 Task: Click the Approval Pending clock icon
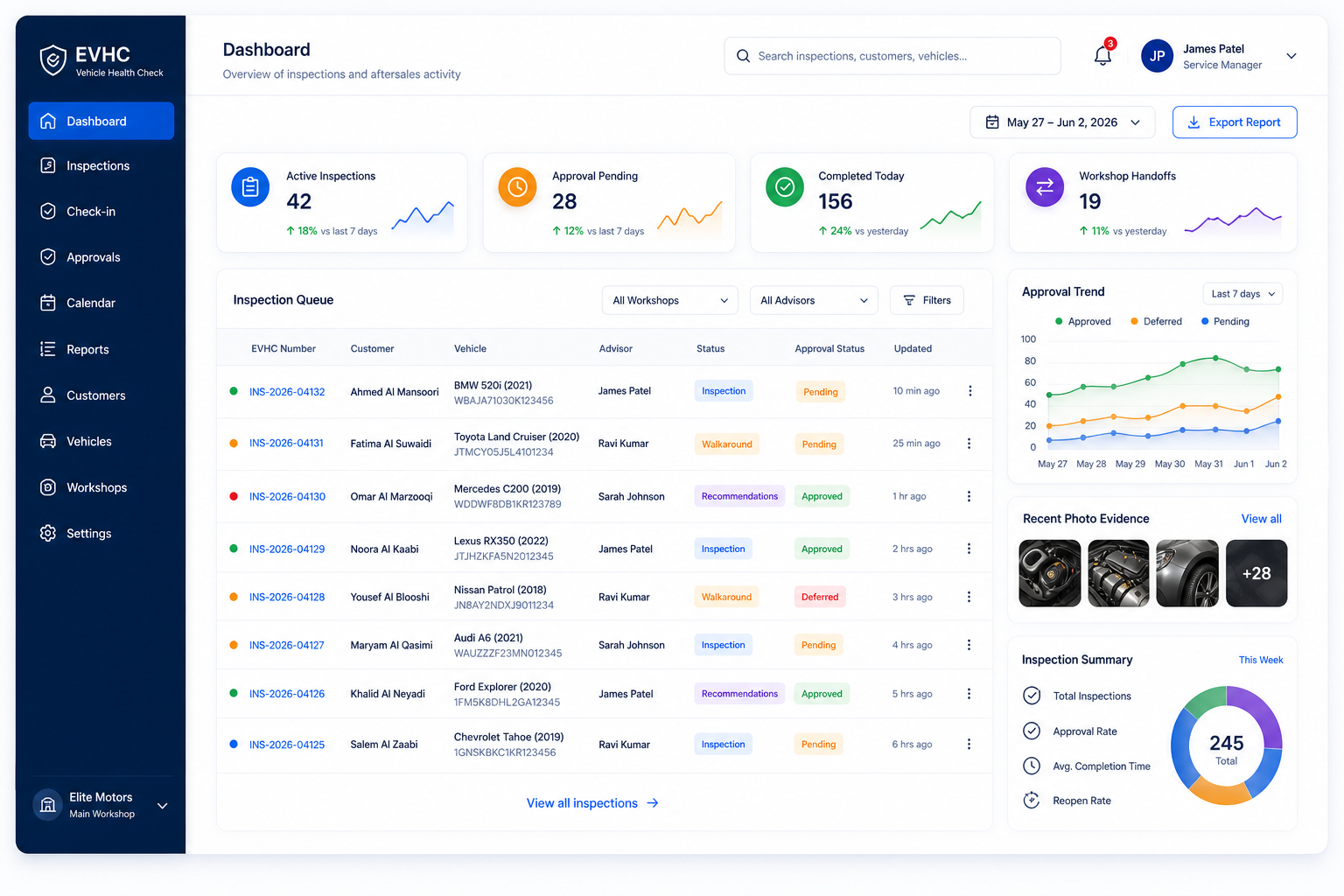(517, 187)
